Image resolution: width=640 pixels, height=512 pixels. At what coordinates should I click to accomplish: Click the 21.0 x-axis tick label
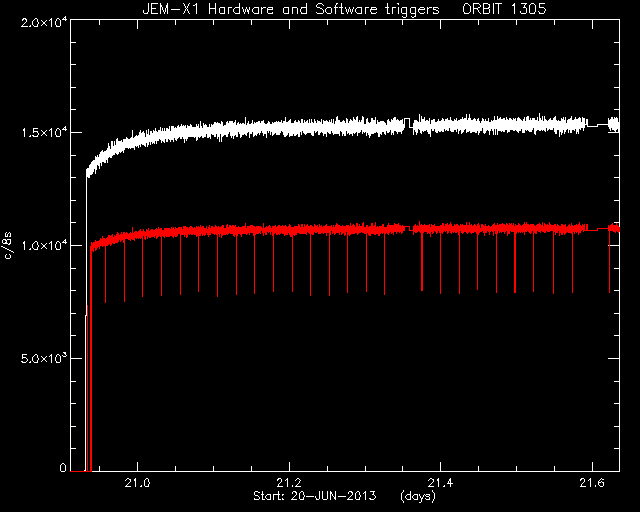138,483
